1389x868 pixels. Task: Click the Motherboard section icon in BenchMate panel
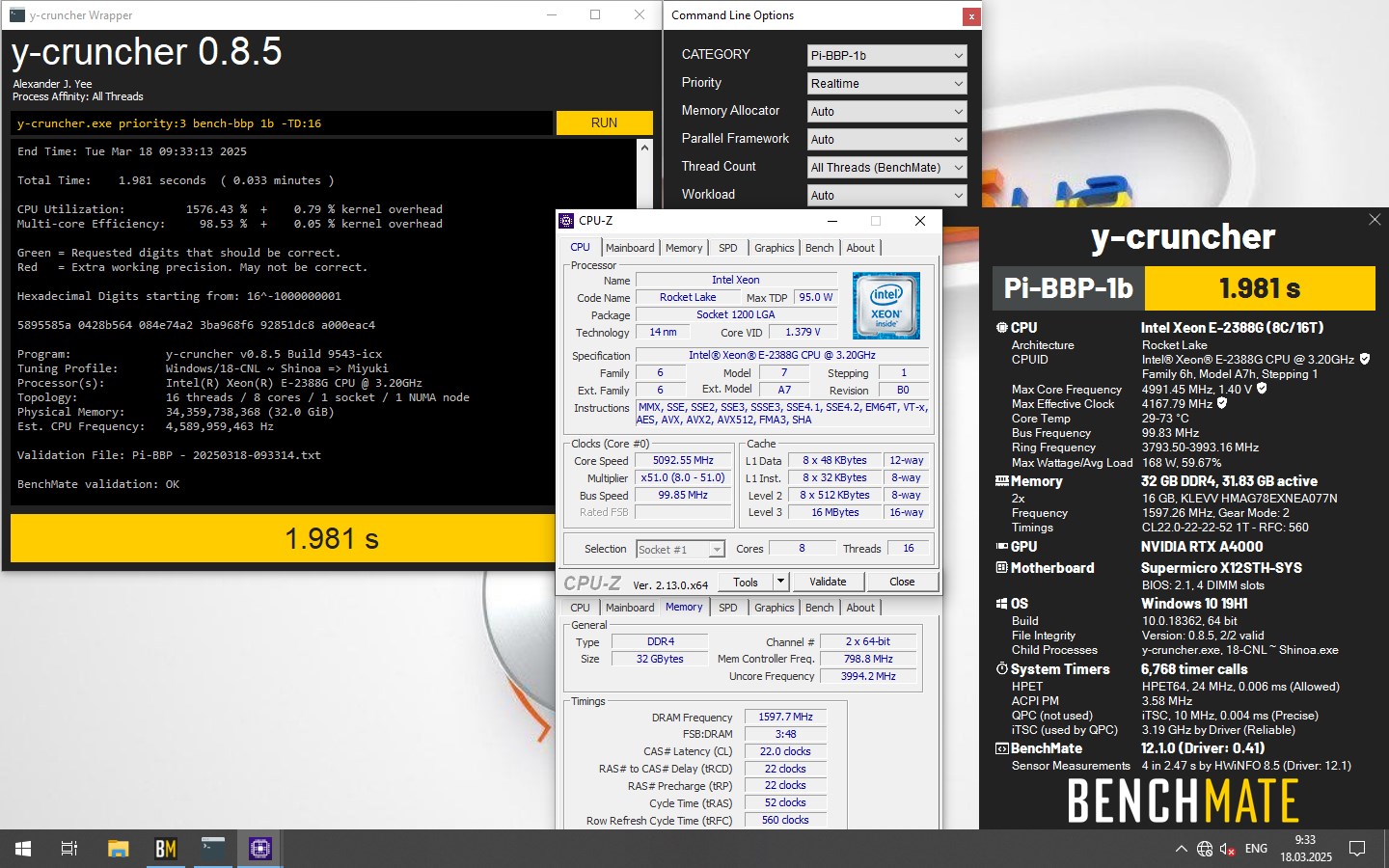1001,568
